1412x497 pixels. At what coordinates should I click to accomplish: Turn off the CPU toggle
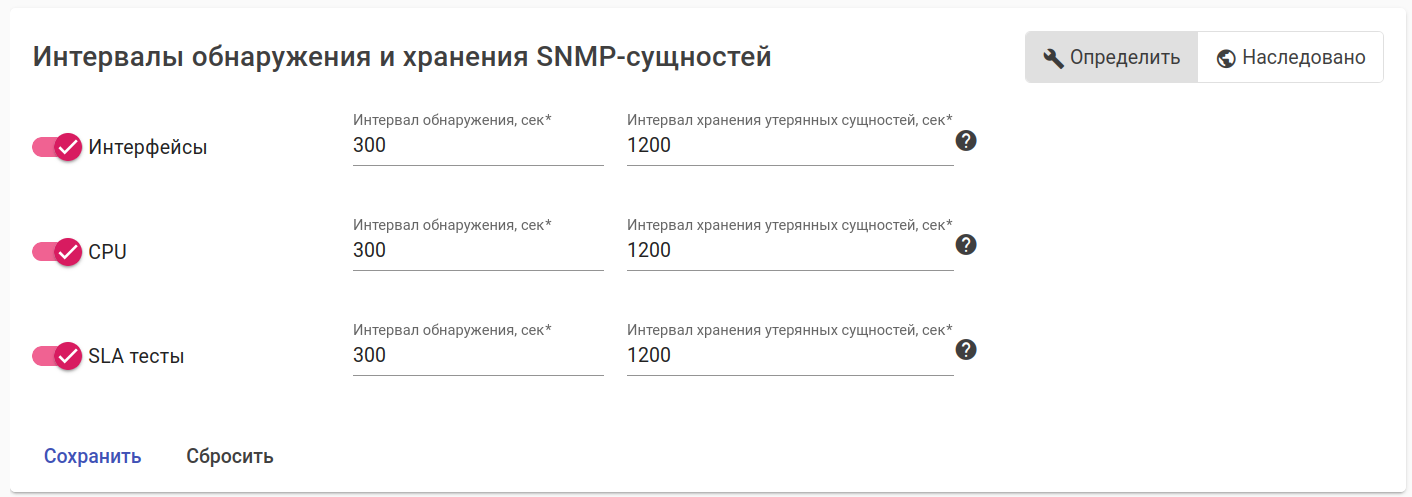coord(56,252)
